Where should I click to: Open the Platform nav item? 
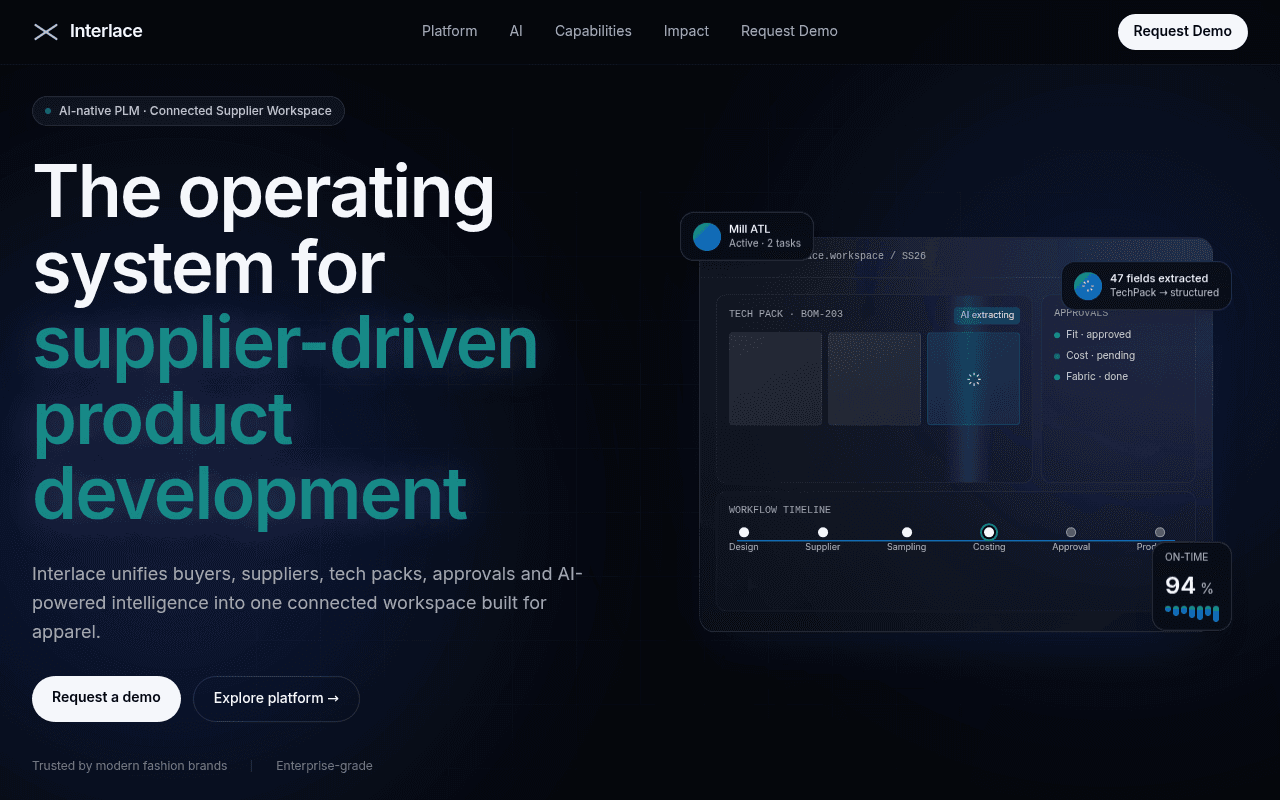[x=450, y=32]
